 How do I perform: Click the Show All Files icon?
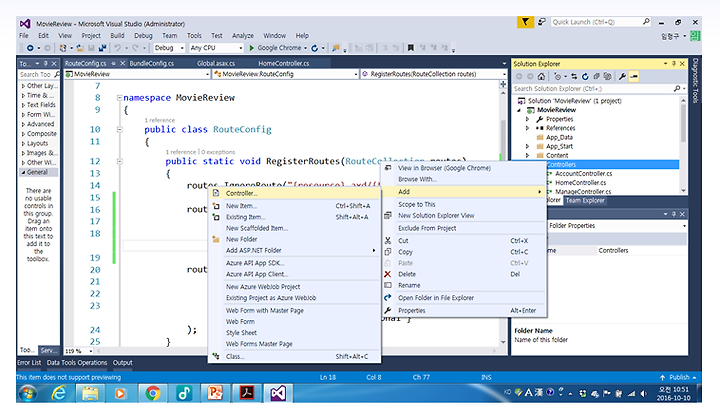[x=608, y=77]
